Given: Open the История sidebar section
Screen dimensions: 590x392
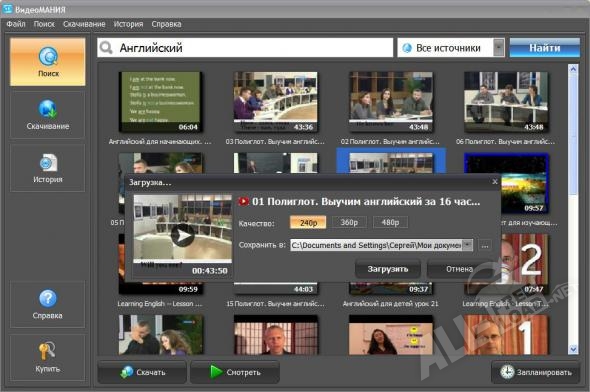Looking at the screenshot, I should point(48,168).
